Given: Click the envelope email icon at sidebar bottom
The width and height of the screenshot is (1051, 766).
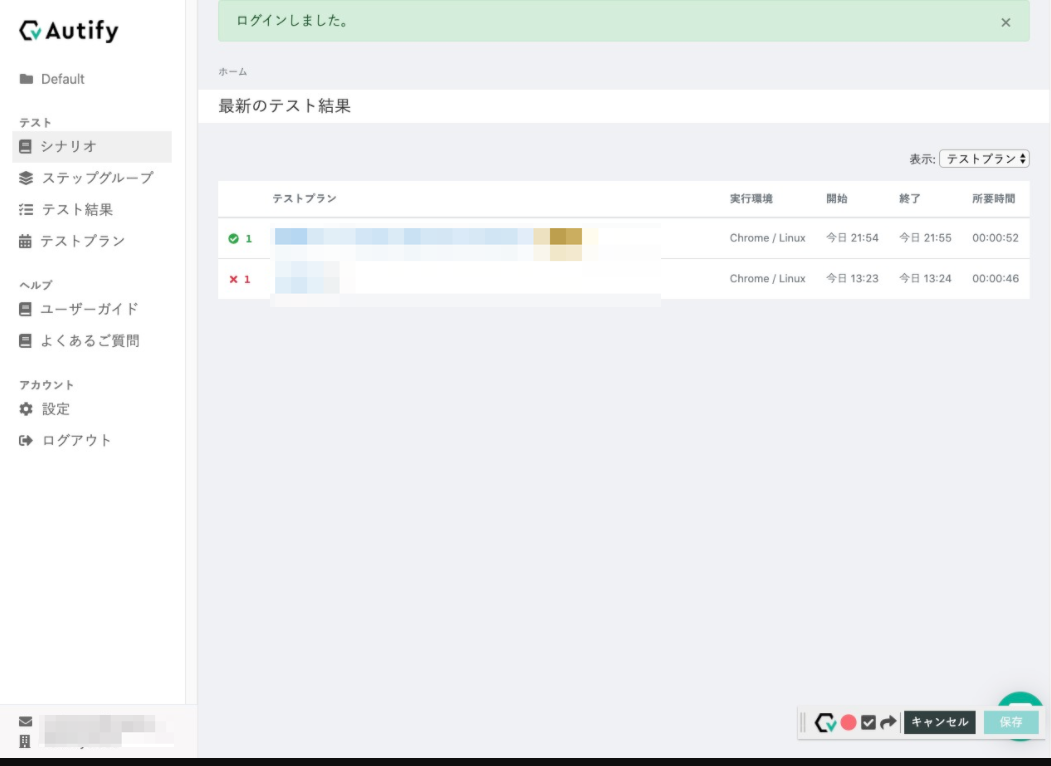Looking at the screenshot, I should click(25, 721).
